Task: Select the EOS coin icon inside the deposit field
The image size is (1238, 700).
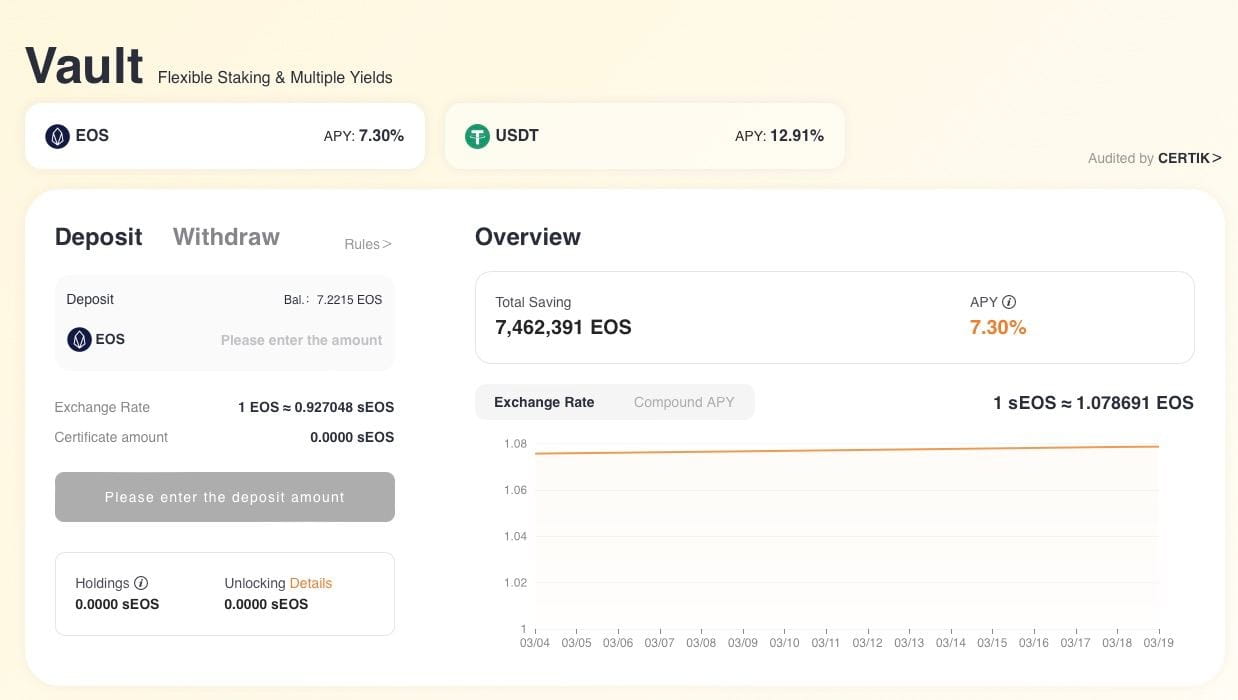Action: 79,339
